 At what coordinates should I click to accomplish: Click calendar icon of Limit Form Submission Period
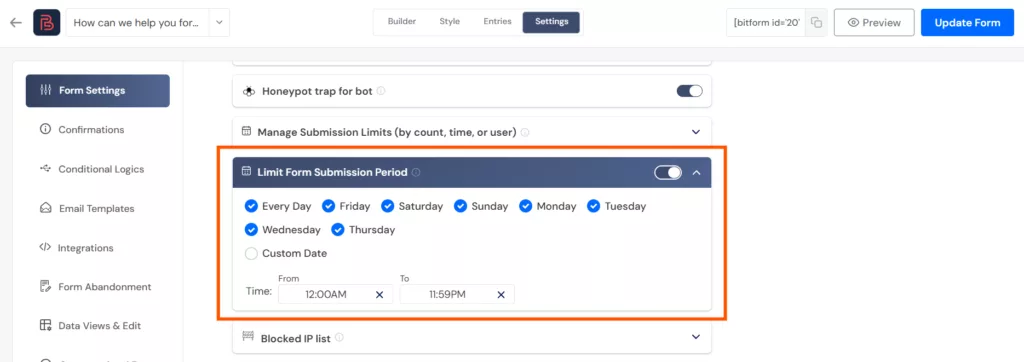(246, 172)
